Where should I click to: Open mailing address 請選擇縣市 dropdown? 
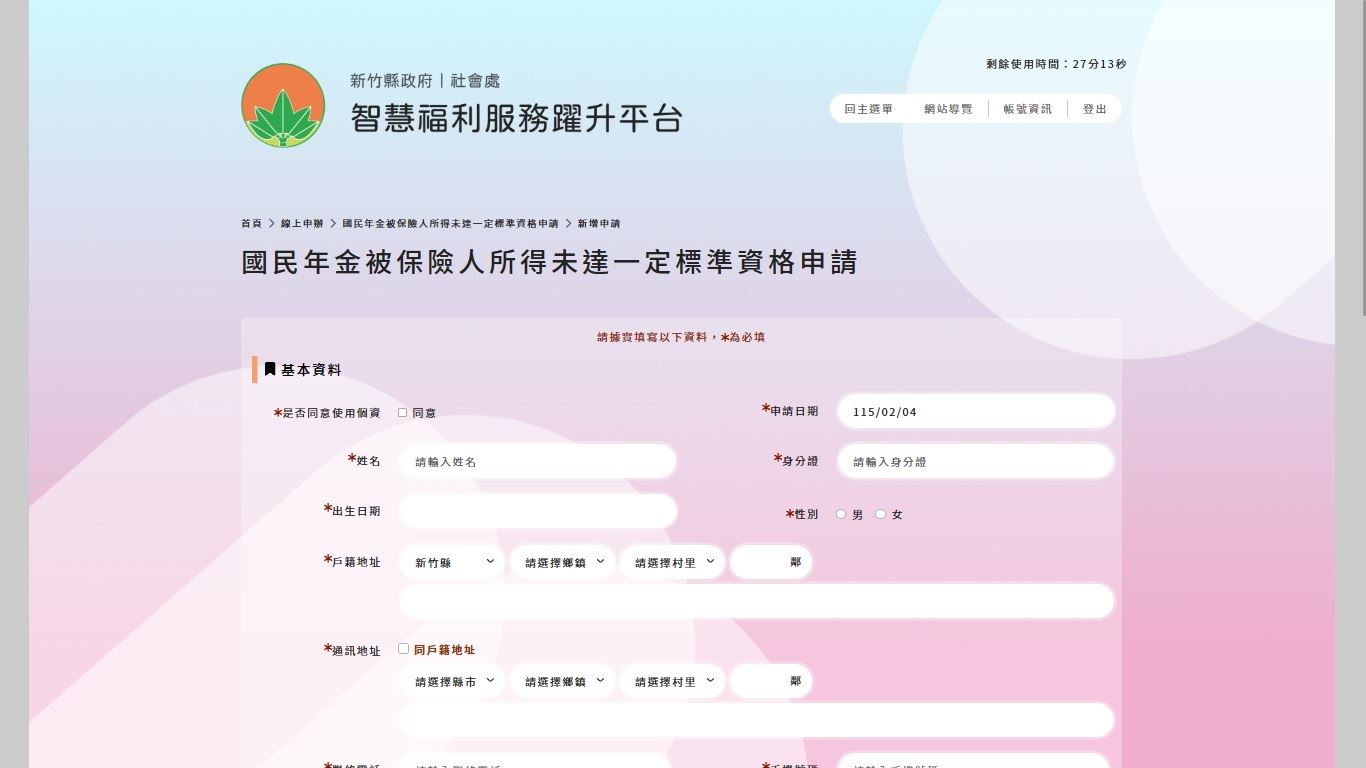[x=454, y=681]
